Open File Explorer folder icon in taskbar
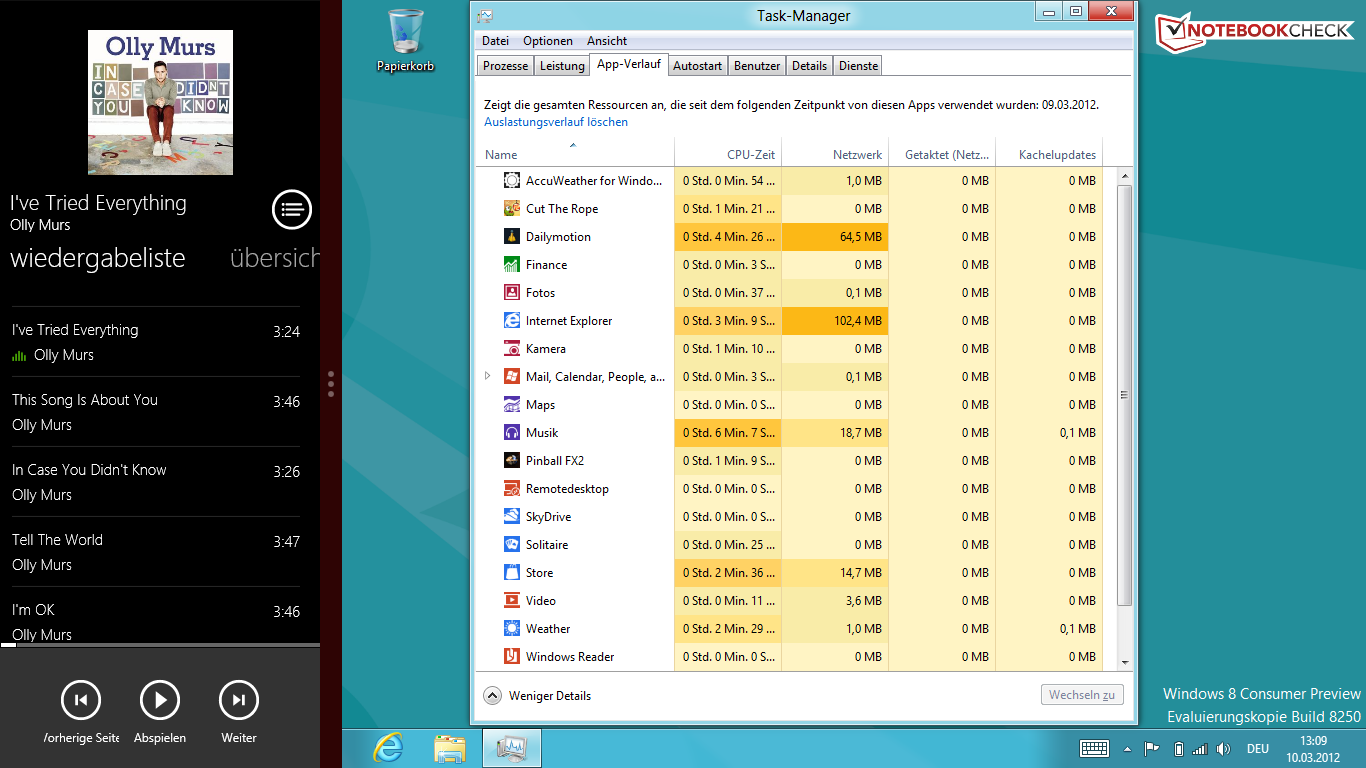 450,748
